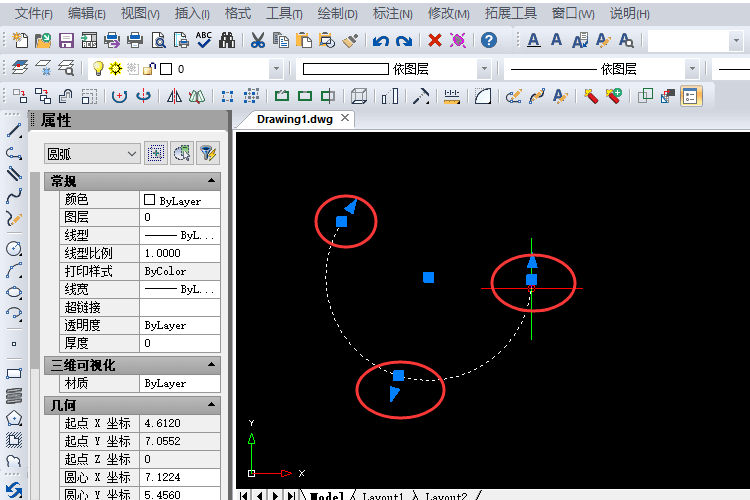Open the text style dropdown arrow
The width and height of the screenshot is (750, 500).
736,41
